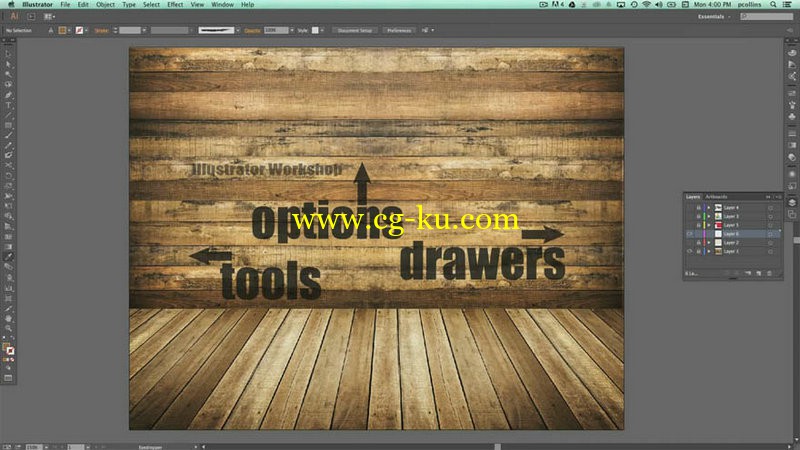
Task: Select the Rectangle tool
Action: (8, 125)
